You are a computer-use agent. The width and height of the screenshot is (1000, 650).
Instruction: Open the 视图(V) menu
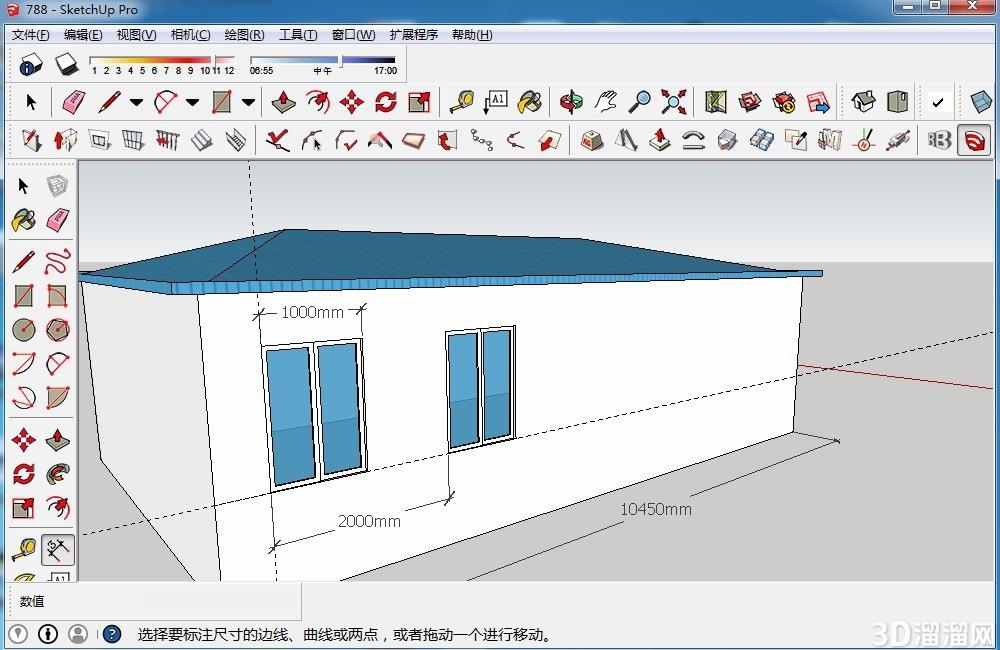click(x=136, y=34)
